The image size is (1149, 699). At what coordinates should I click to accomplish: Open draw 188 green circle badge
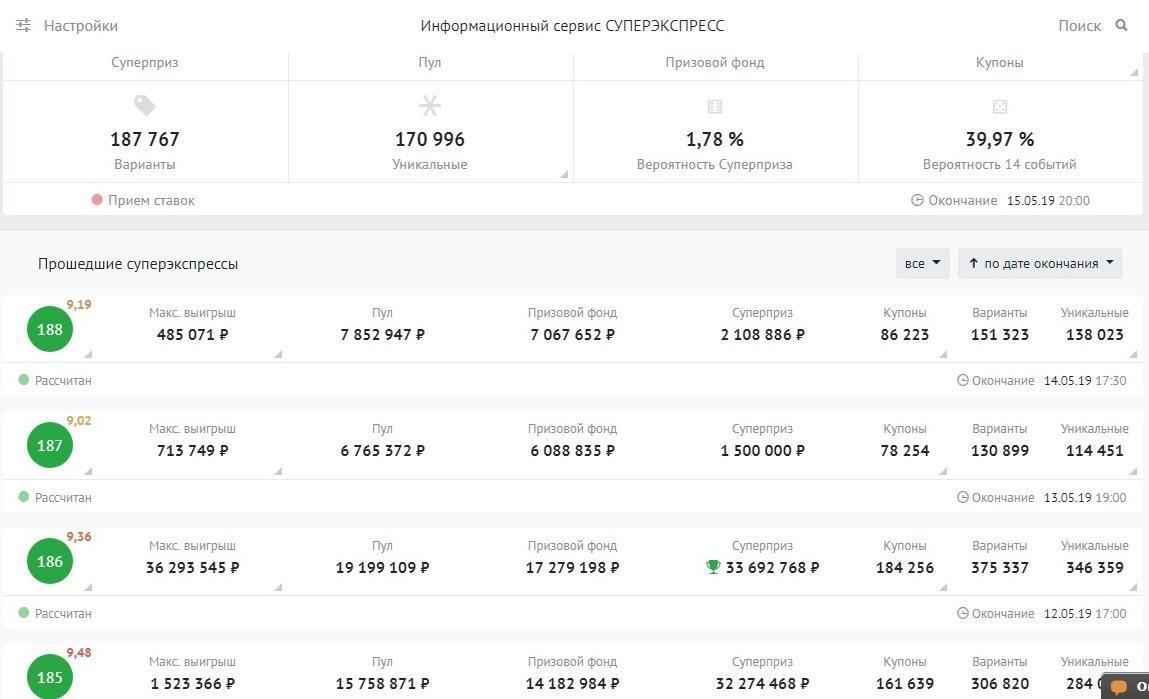coord(50,329)
